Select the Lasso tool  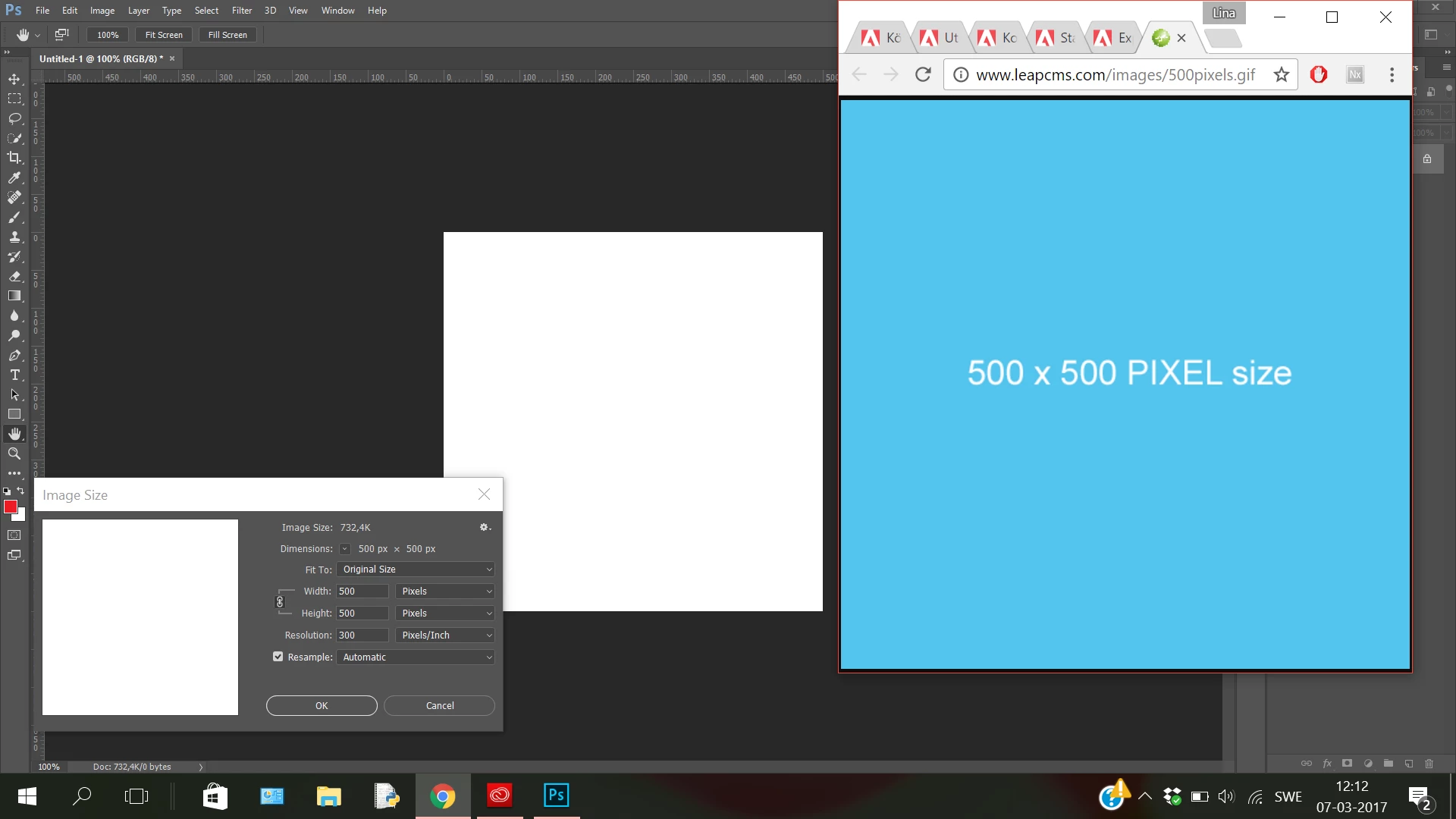coord(14,118)
